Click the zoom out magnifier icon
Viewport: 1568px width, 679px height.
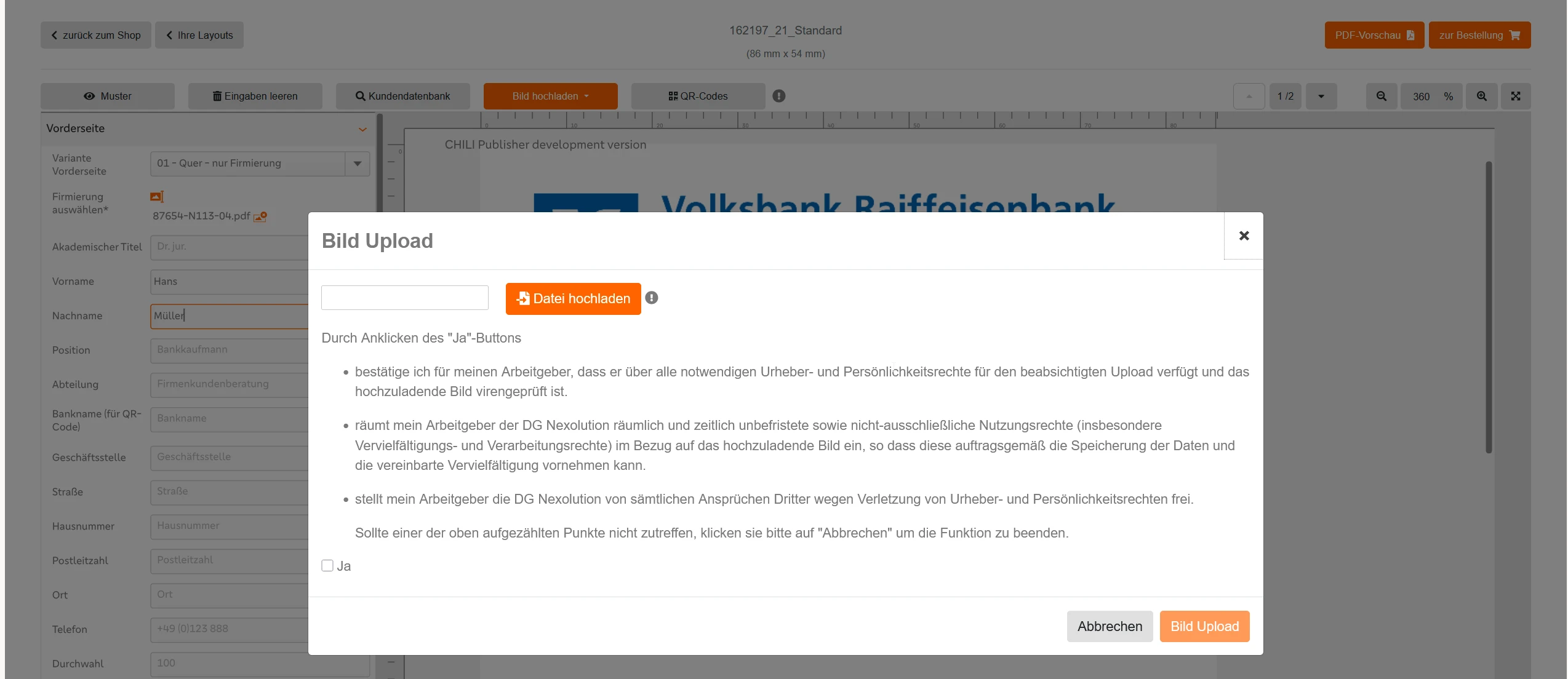click(x=1382, y=96)
